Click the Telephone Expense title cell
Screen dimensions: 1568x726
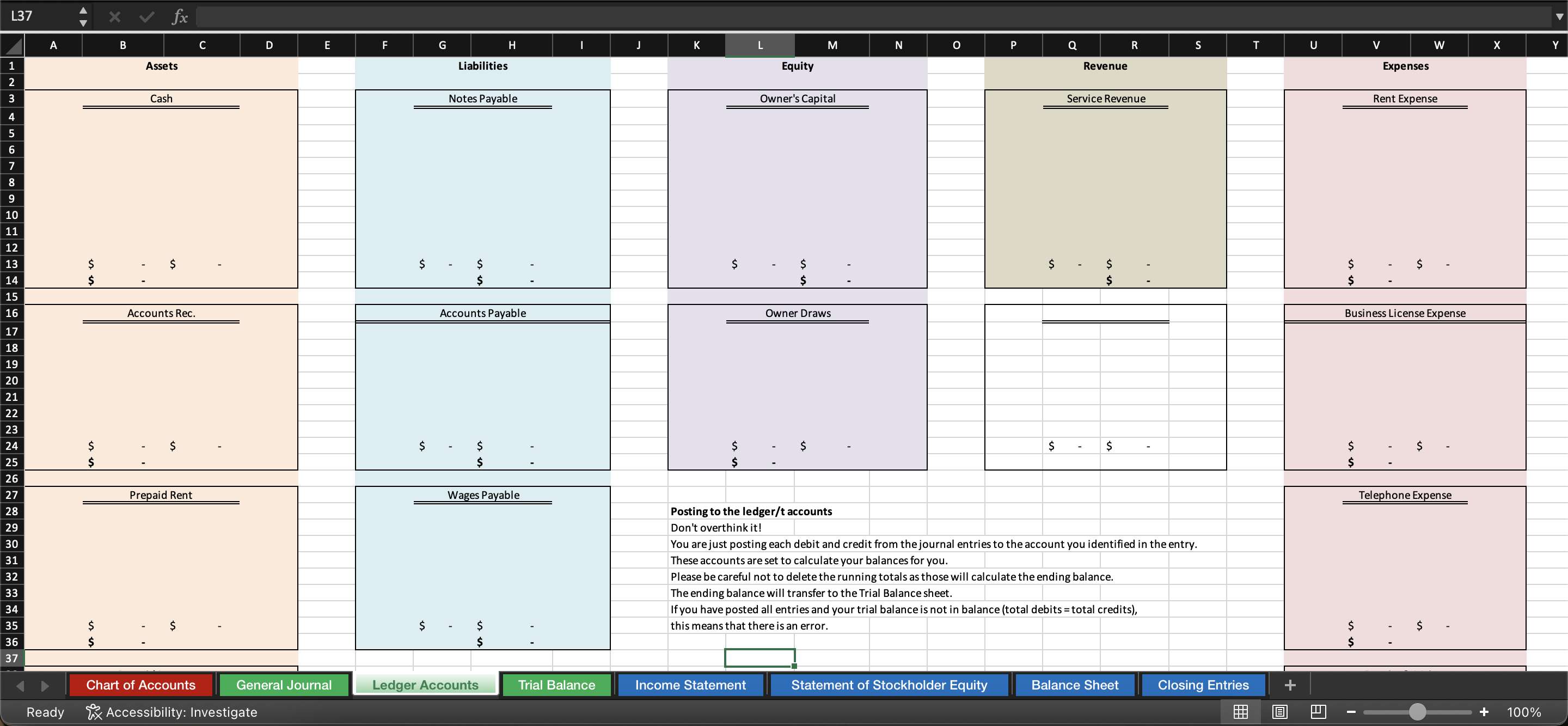click(1405, 495)
